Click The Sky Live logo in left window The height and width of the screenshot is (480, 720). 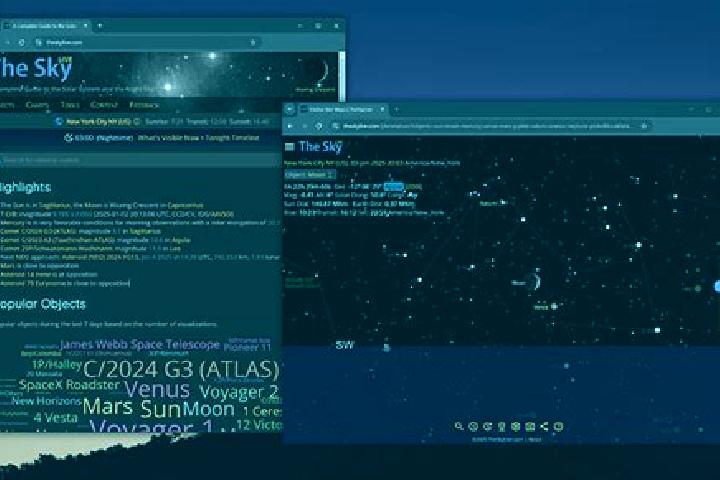click(36, 68)
